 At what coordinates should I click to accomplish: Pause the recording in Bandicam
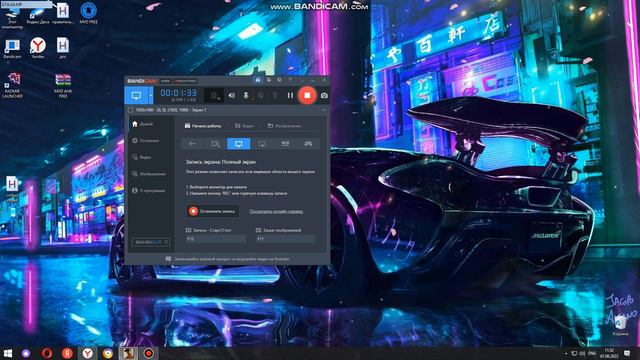tap(290, 96)
